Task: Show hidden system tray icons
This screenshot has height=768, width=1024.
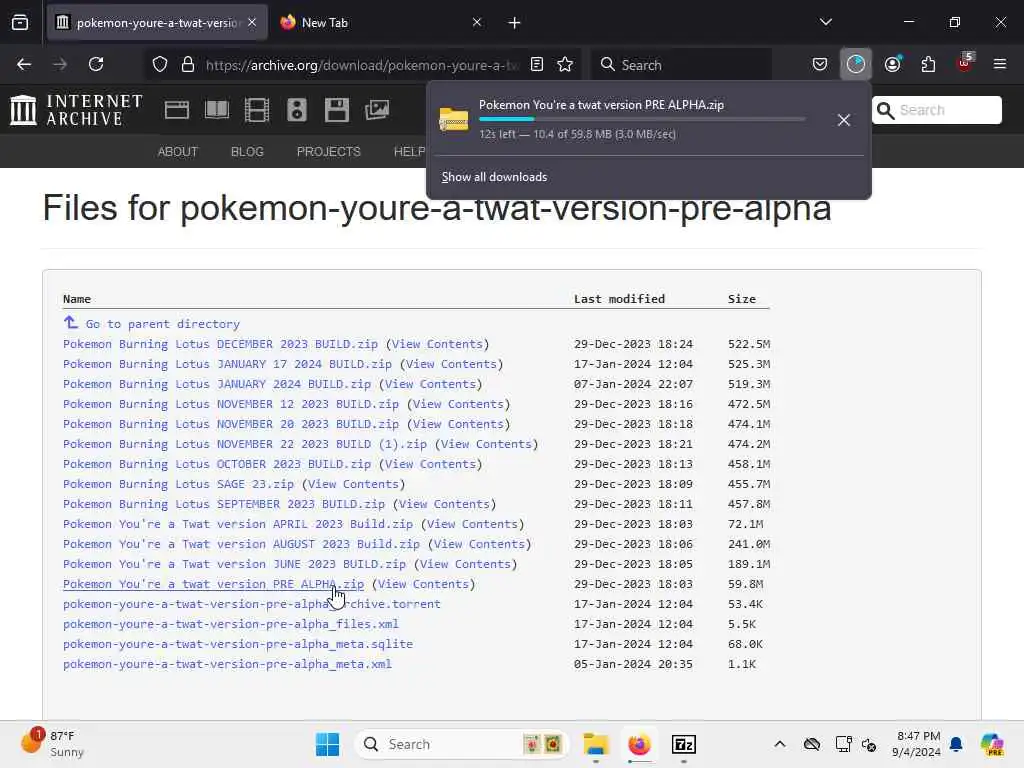Action: (x=780, y=744)
